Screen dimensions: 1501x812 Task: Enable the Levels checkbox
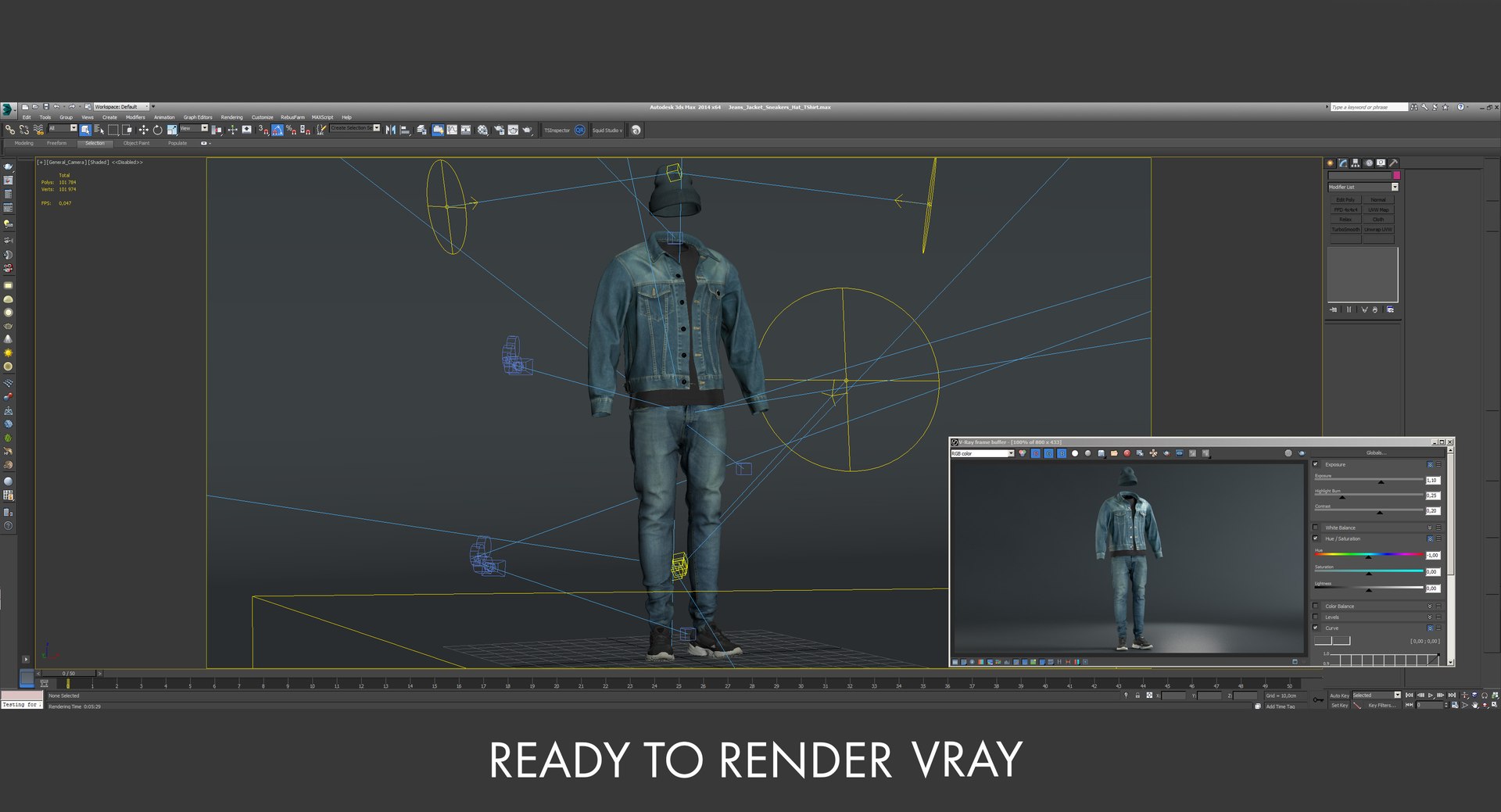1316,617
